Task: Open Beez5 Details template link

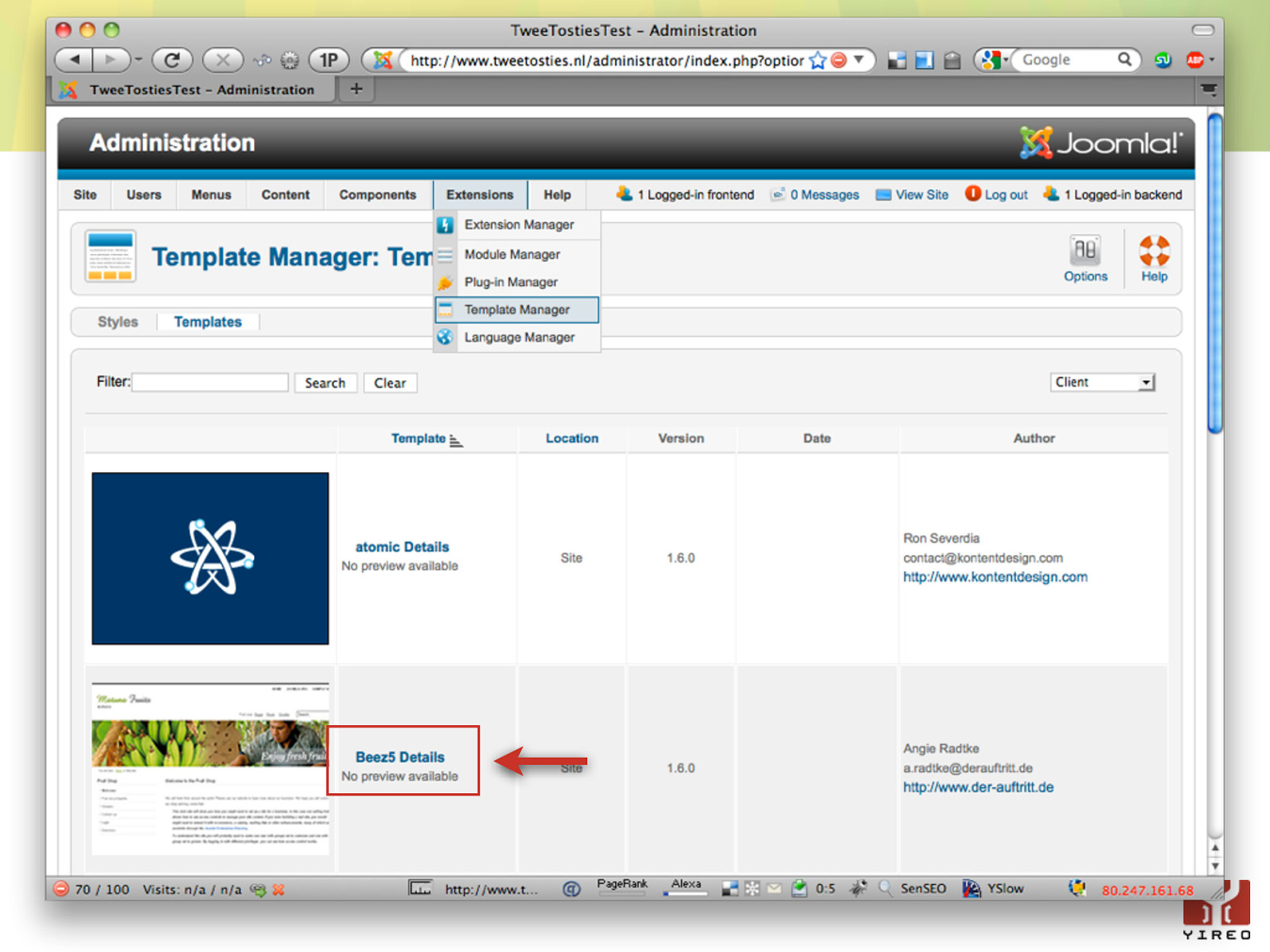Action: 400,757
